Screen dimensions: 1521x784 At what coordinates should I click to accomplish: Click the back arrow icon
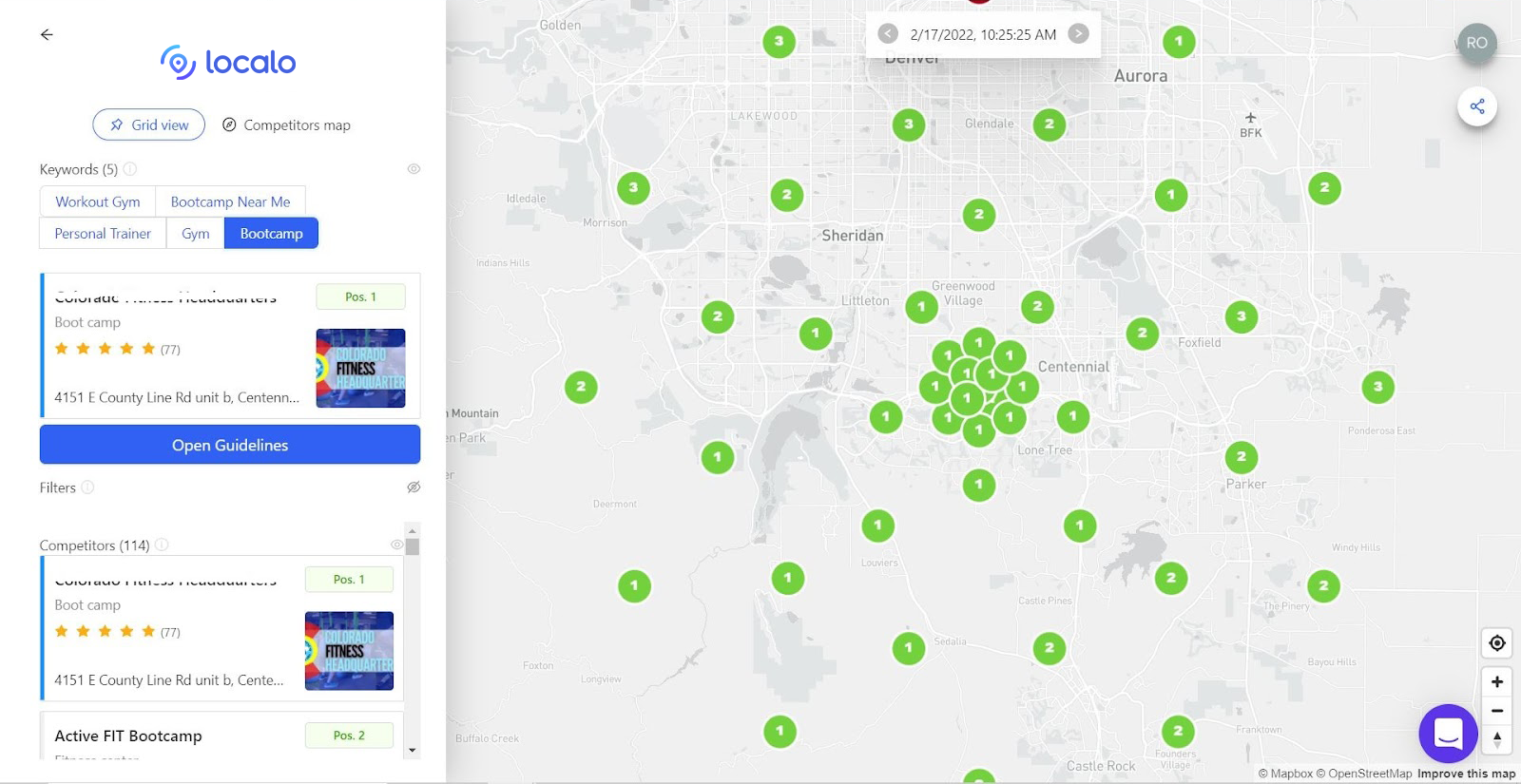[x=47, y=34]
